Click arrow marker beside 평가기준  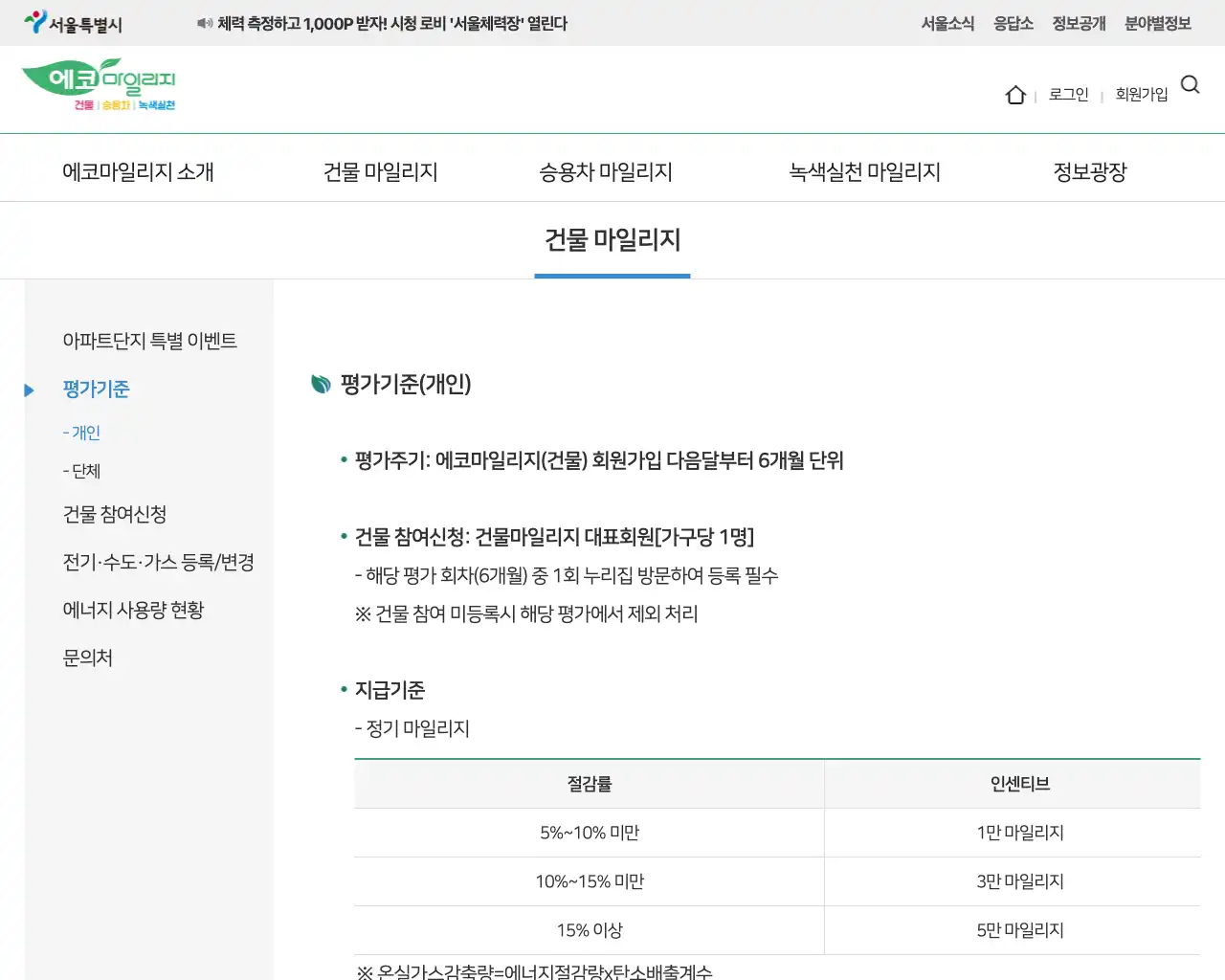pyautogui.click(x=29, y=390)
